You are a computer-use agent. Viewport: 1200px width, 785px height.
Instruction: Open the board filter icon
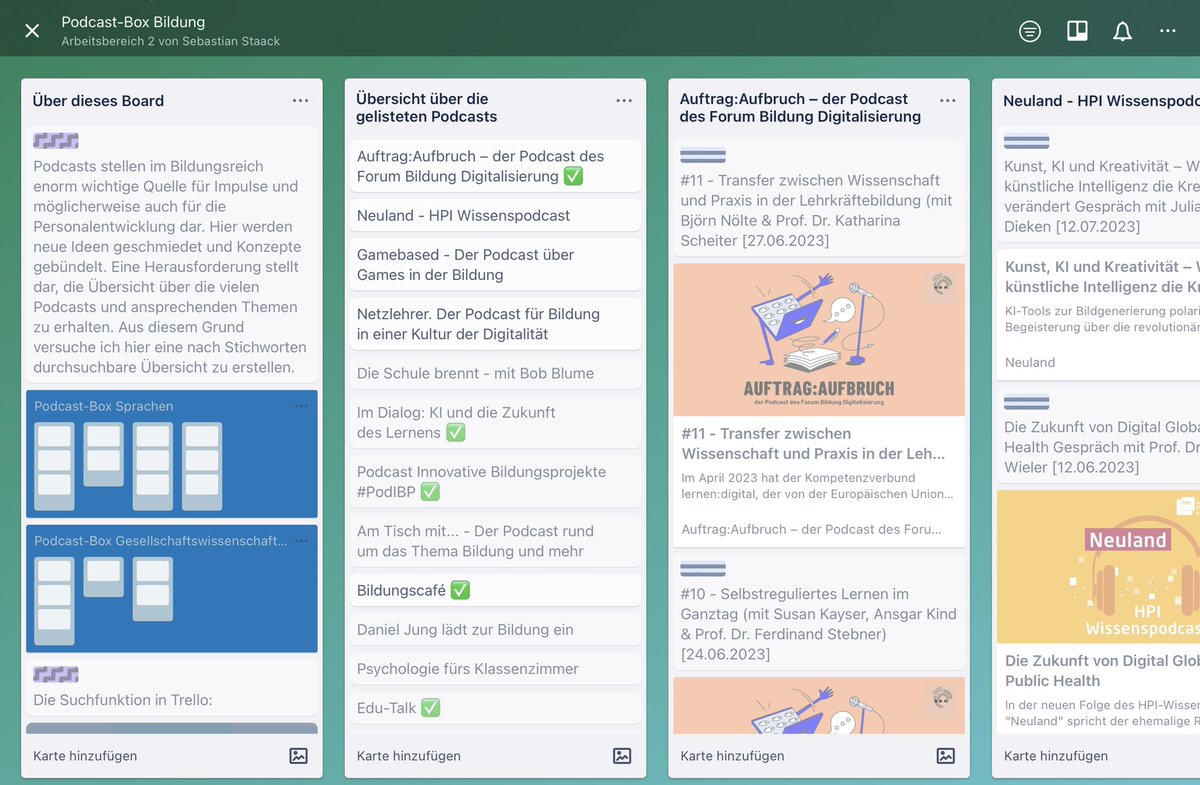click(x=1030, y=31)
